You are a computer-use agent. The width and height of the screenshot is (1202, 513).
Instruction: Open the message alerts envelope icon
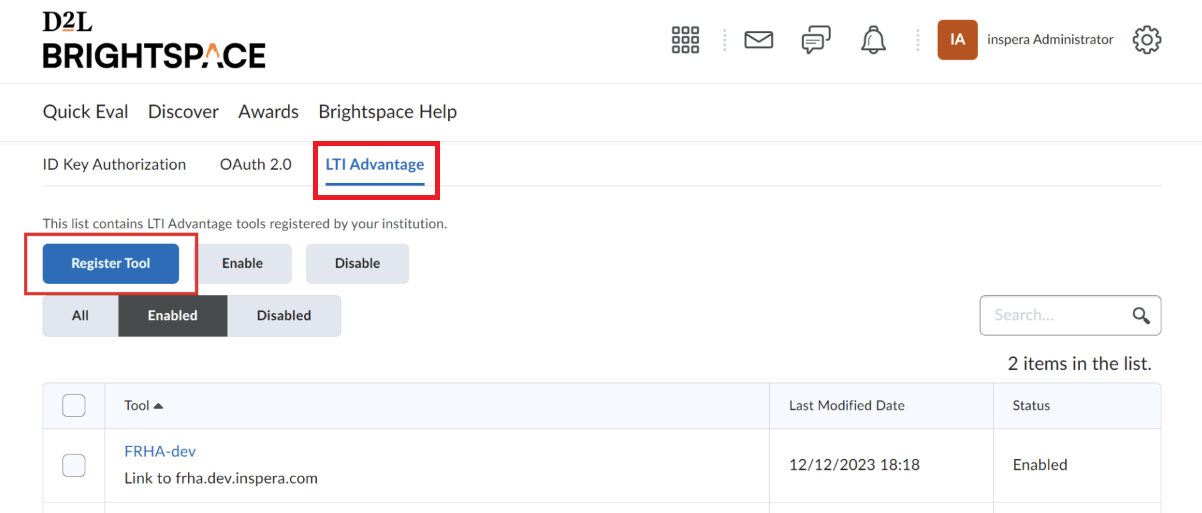click(759, 40)
